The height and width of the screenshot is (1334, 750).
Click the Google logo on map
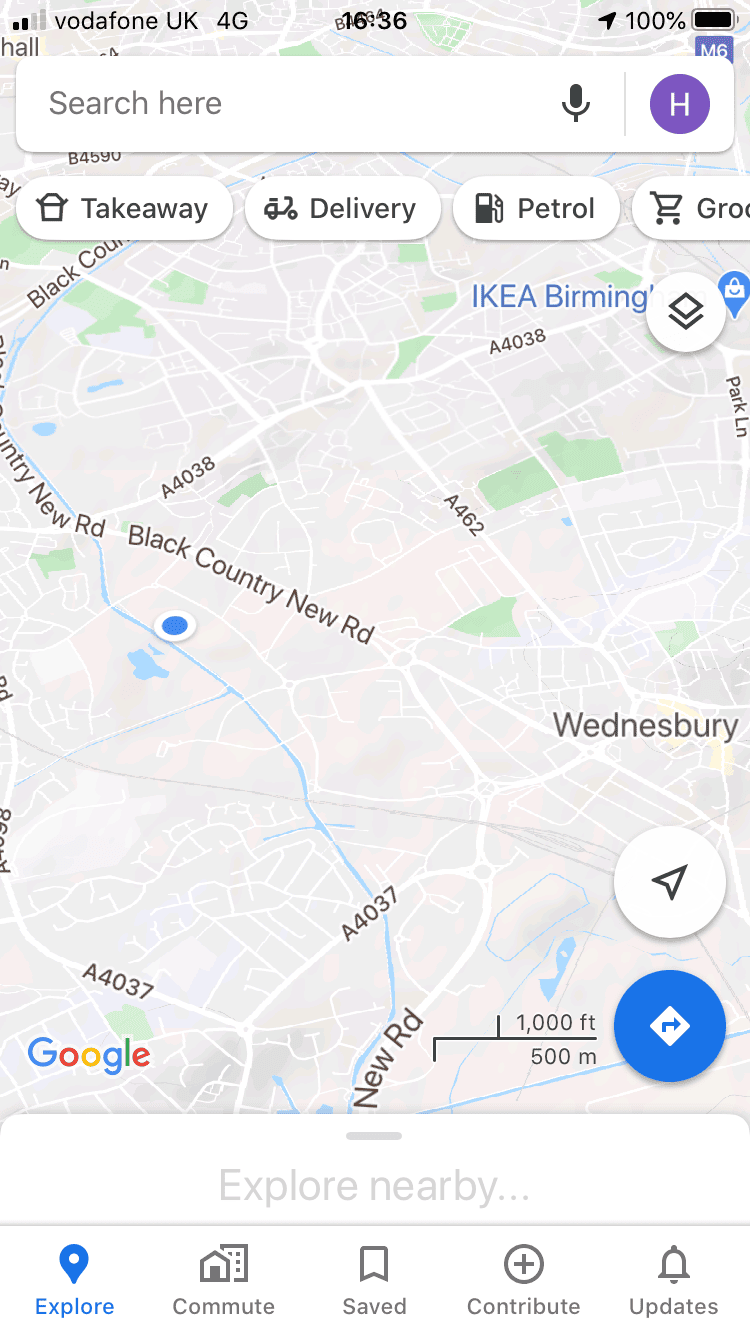point(89,1054)
